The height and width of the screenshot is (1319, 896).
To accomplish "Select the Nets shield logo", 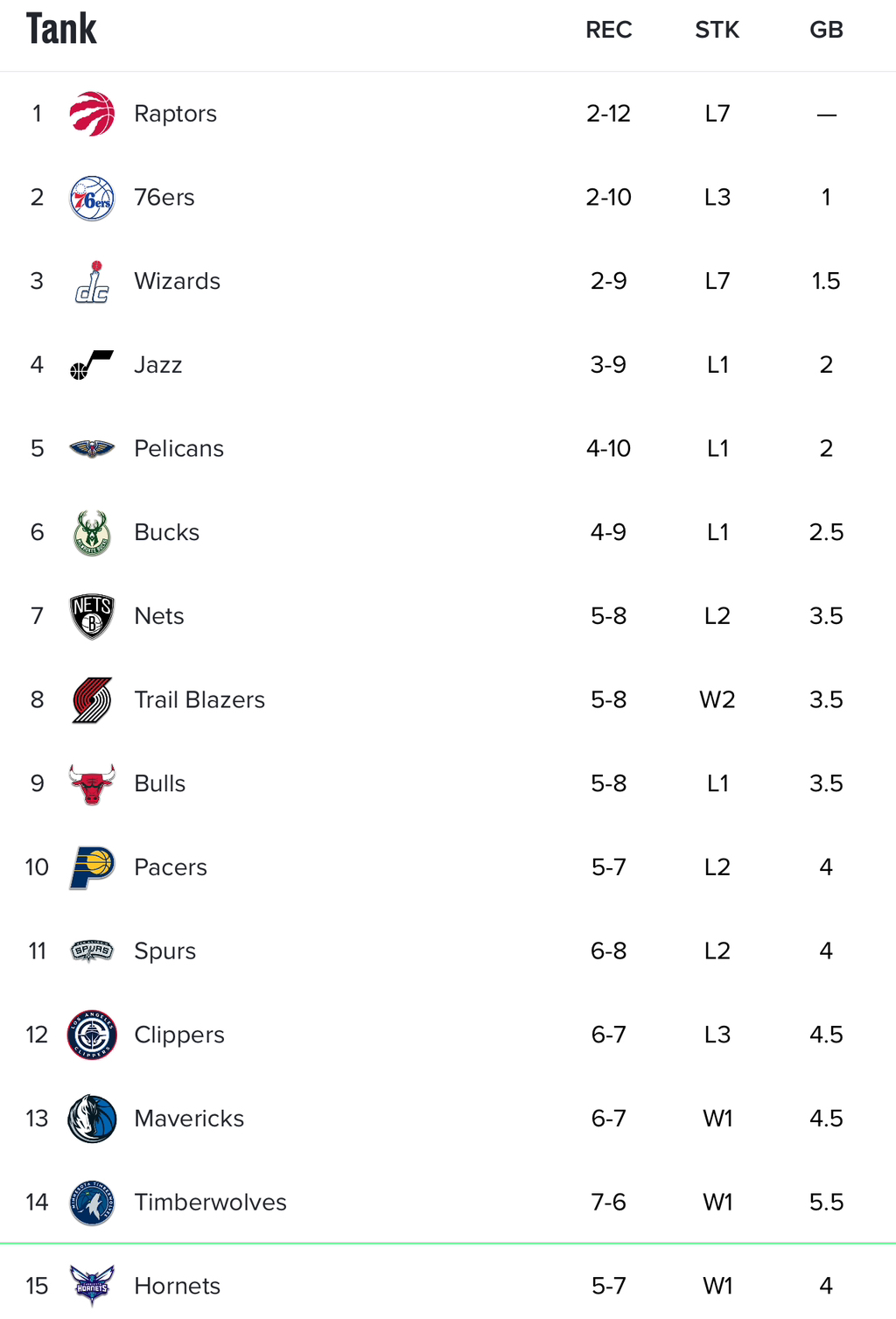I will (92, 617).
